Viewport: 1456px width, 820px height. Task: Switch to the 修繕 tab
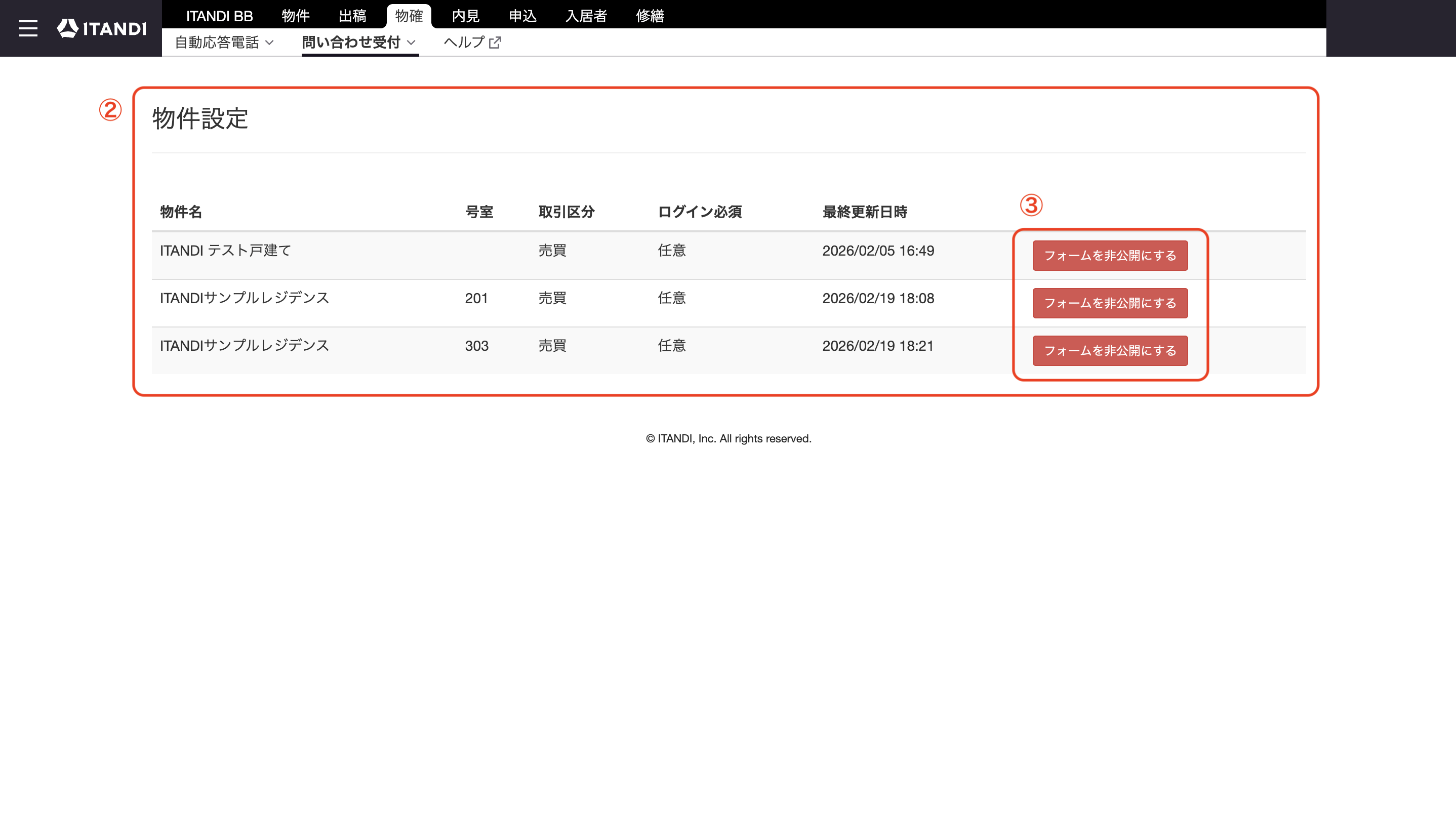tap(650, 16)
